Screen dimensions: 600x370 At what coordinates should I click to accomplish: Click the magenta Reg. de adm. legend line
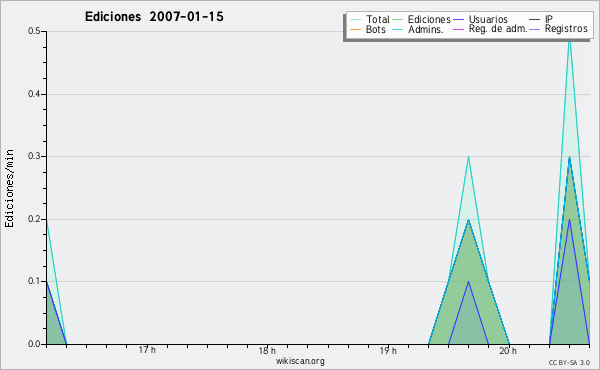point(458,29)
